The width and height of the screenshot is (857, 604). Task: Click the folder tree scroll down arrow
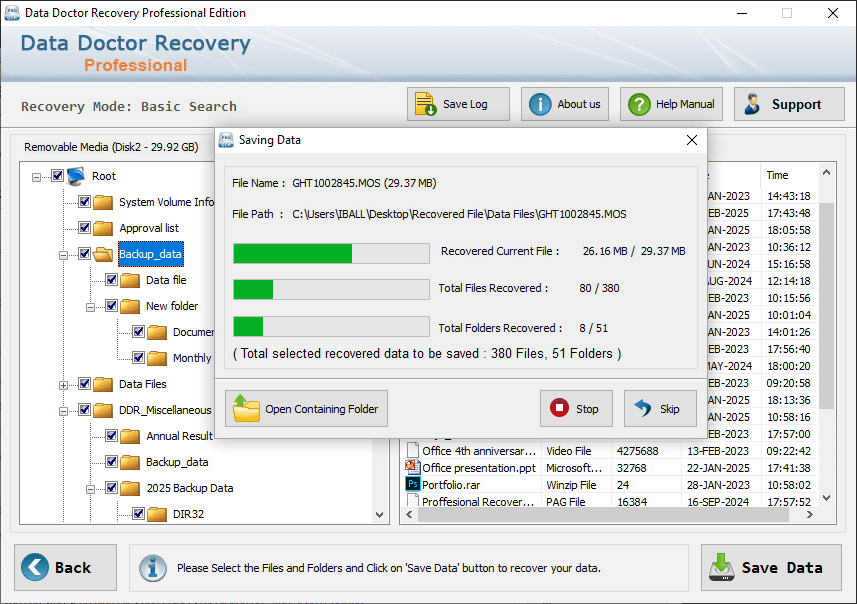380,514
